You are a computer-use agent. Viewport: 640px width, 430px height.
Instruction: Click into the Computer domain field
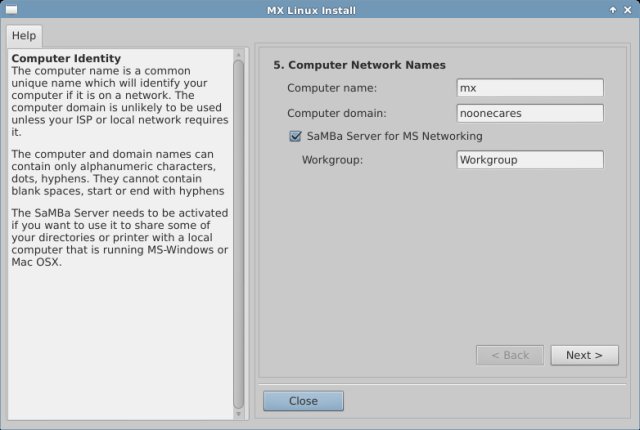pyautogui.click(x=530, y=113)
